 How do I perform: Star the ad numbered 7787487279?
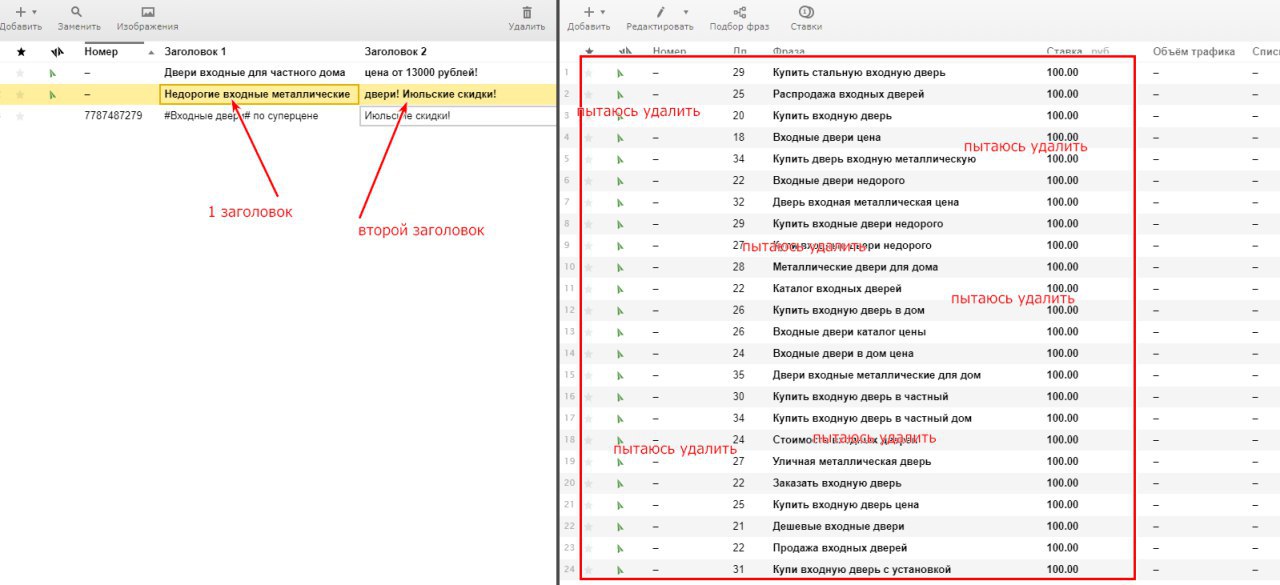tap(20, 116)
